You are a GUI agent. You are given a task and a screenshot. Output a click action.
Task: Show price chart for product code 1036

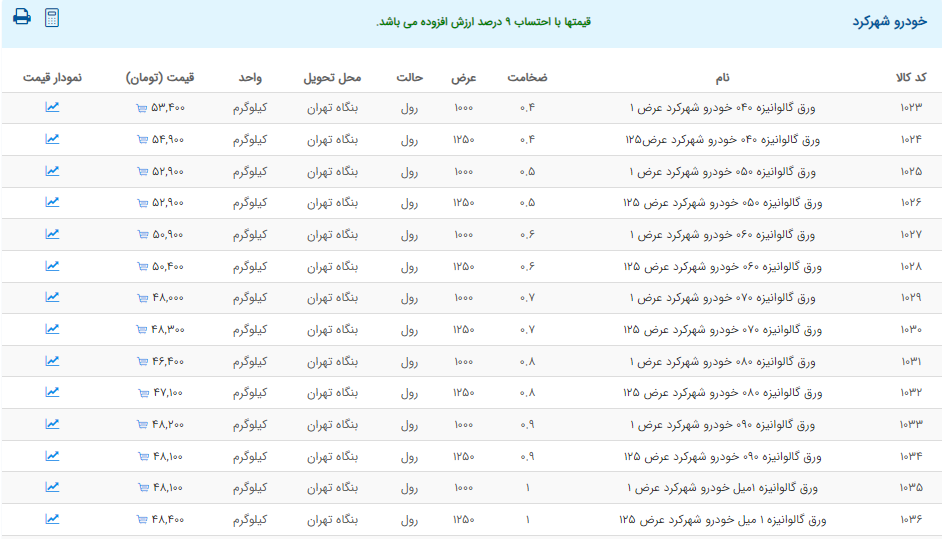[x=52, y=519]
